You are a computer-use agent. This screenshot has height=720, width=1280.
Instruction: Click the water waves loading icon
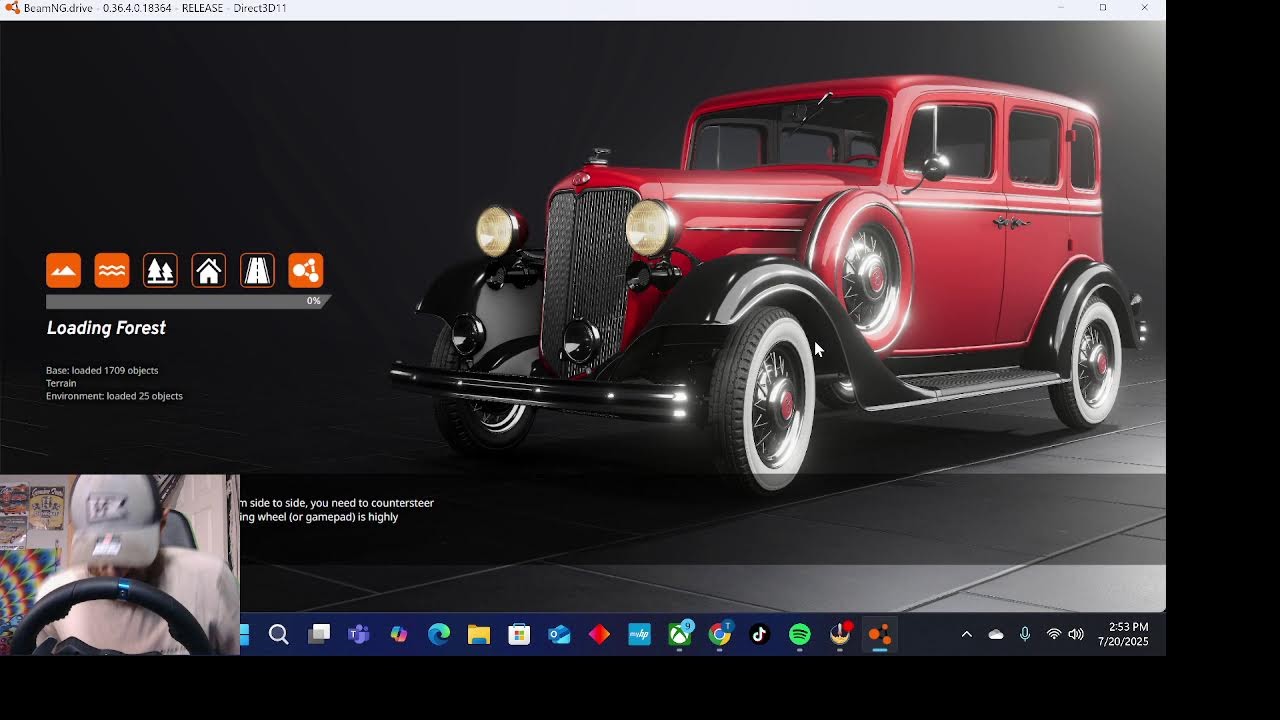[112, 270]
